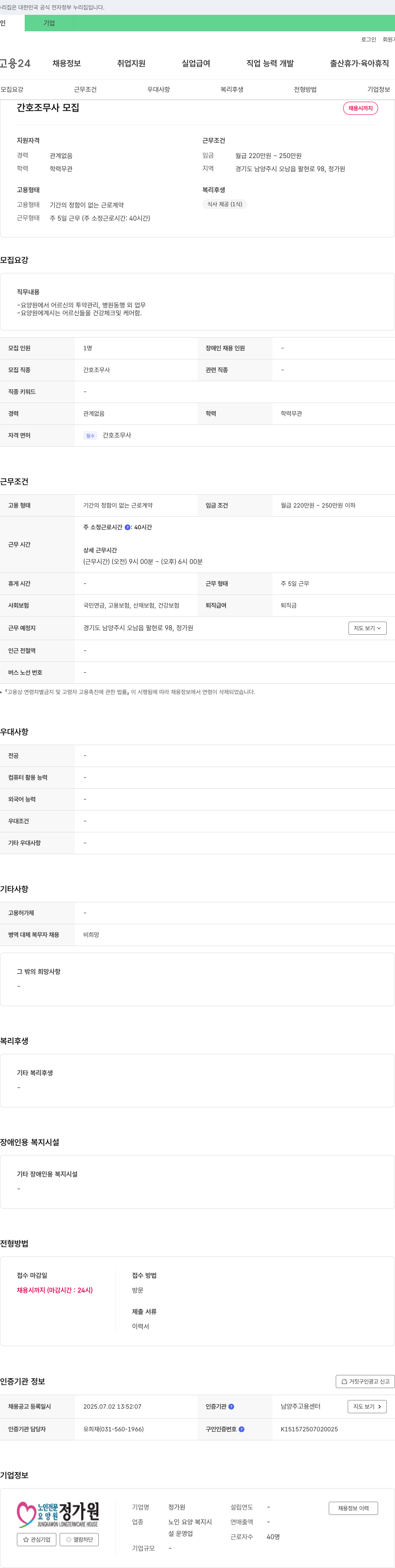Open info icon next to 구인인증번호 label
Screen dimensions: 395x1568
click(x=242, y=1429)
